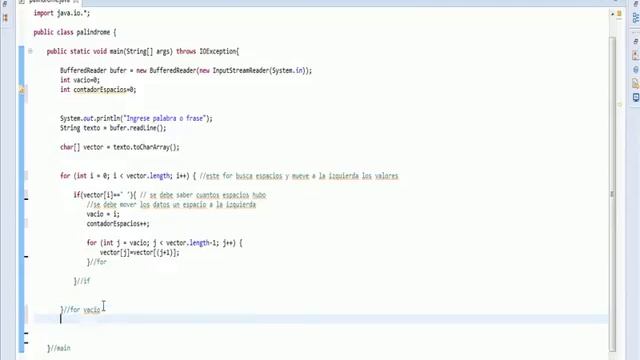Open the Console view icon on right trim
Image resolution: width=640 pixels, height=360 pixels.
pos(636,97)
